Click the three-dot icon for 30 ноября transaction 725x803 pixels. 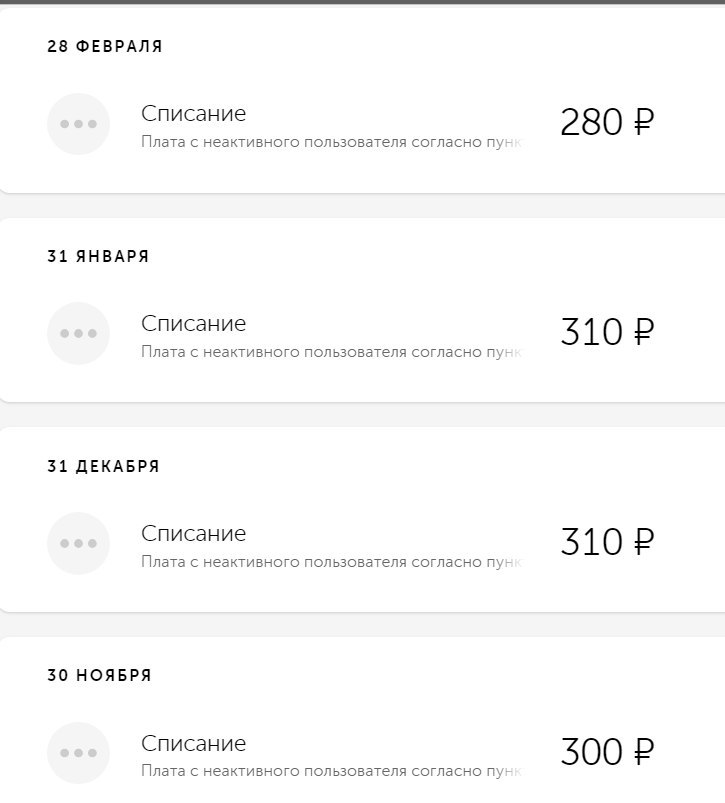point(78,753)
